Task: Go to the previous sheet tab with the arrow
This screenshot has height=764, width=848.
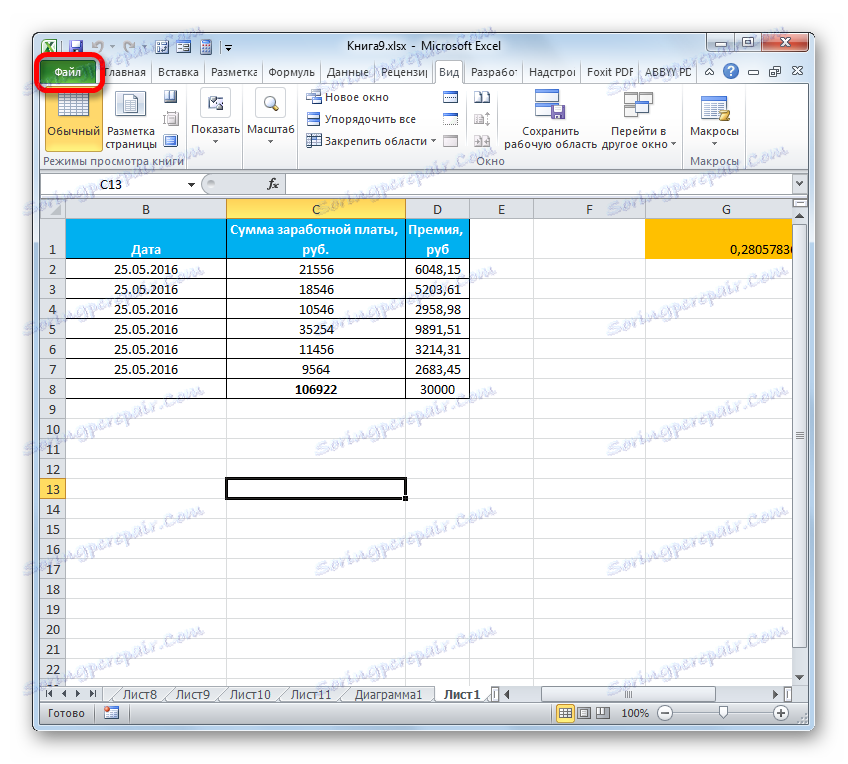Action: pyautogui.click(x=64, y=694)
